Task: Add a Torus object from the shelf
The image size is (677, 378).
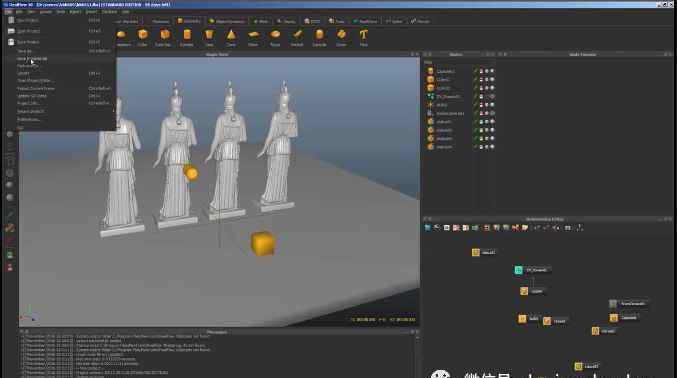Action: tap(275, 38)
